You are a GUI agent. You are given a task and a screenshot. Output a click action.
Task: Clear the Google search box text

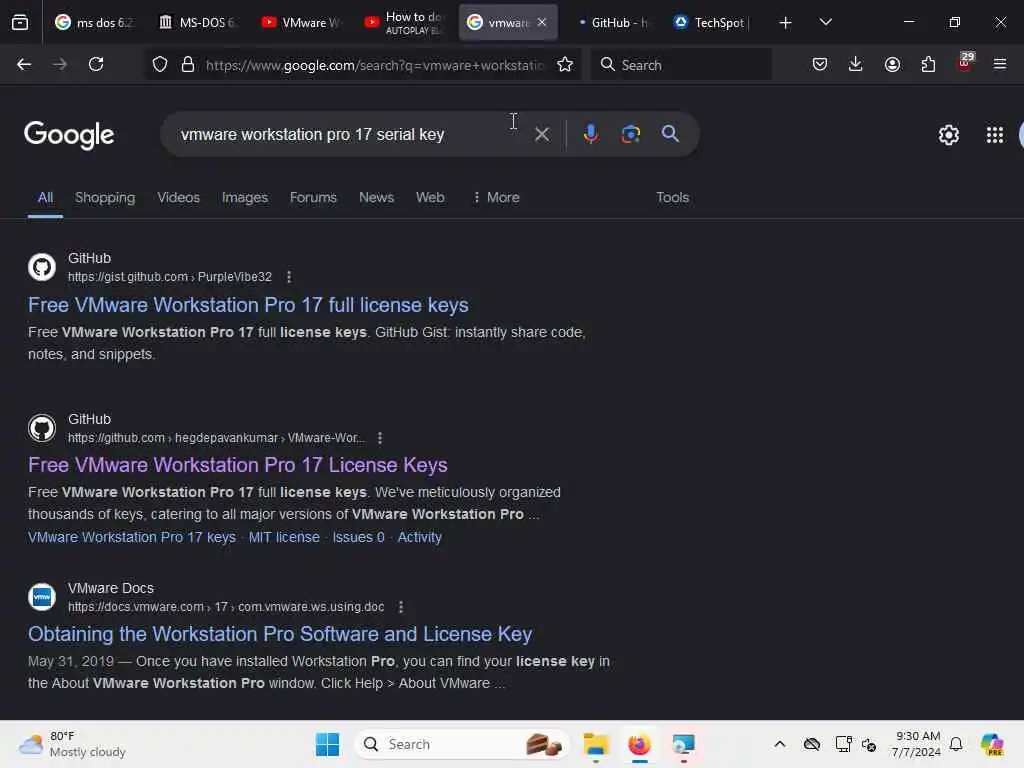click(541, 134)
